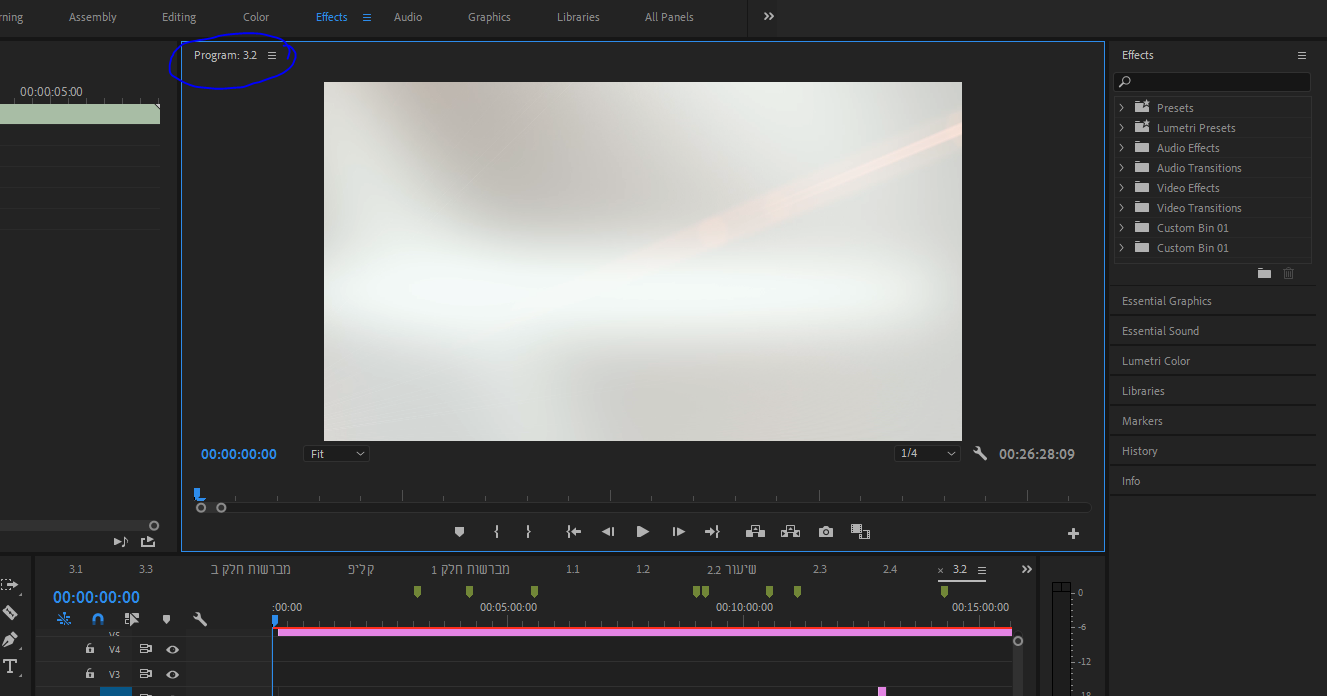Open the Effects workspace menu icon

367,17
